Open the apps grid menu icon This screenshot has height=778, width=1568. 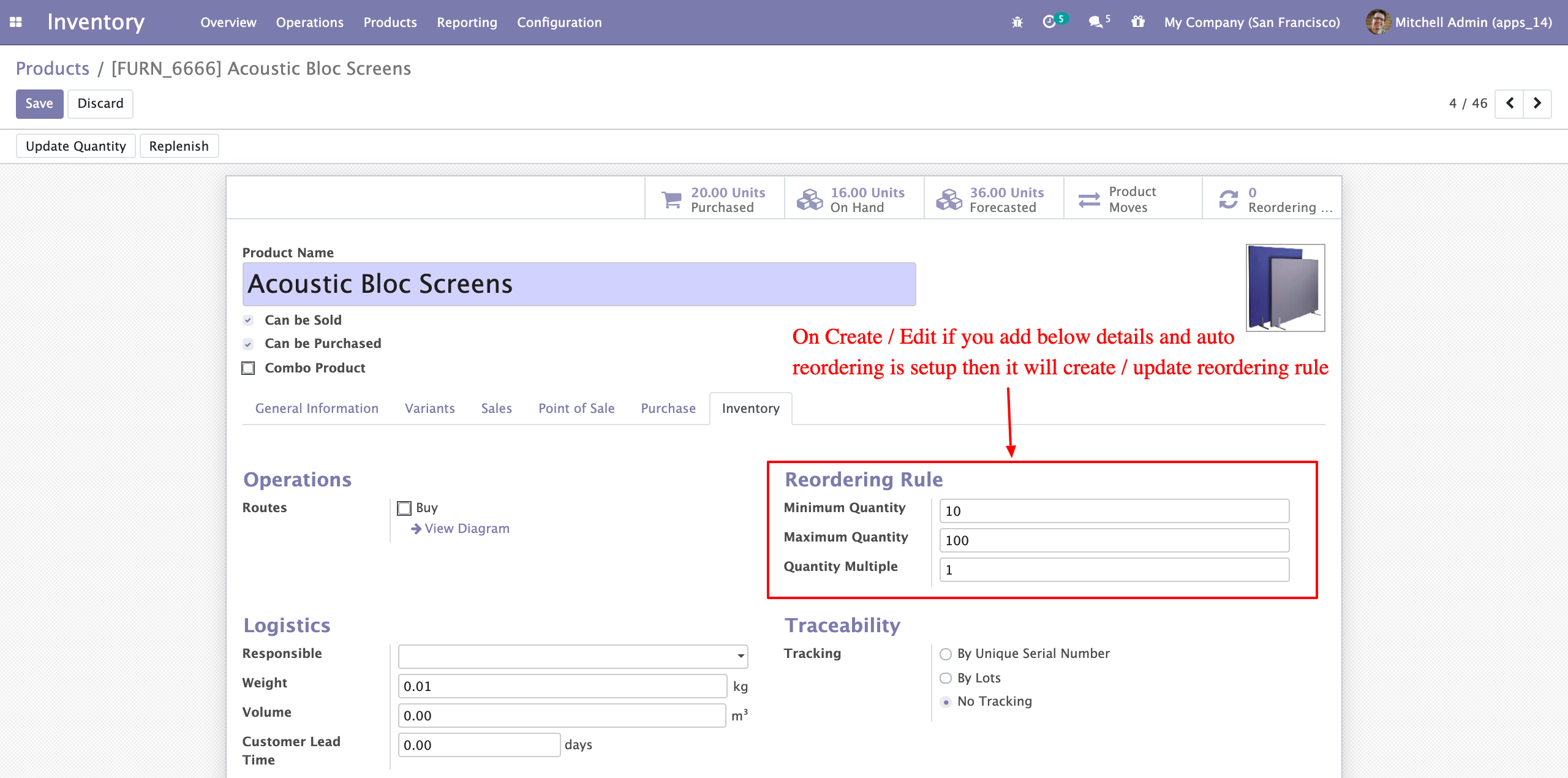pyautogui.click(x=16, y=22)
